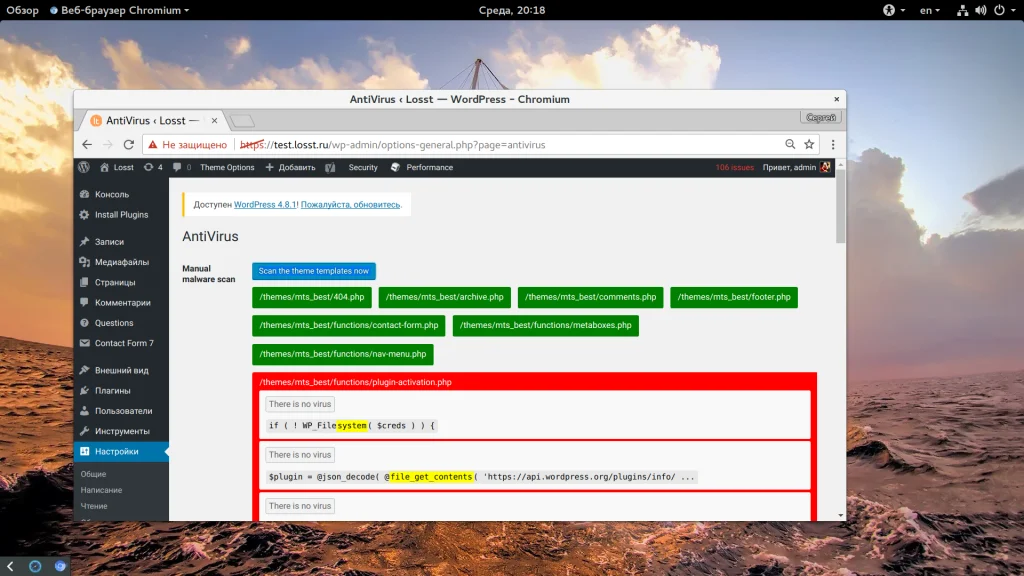Open Внешний вид appearance menu
1024x576 pixels.
121,370
